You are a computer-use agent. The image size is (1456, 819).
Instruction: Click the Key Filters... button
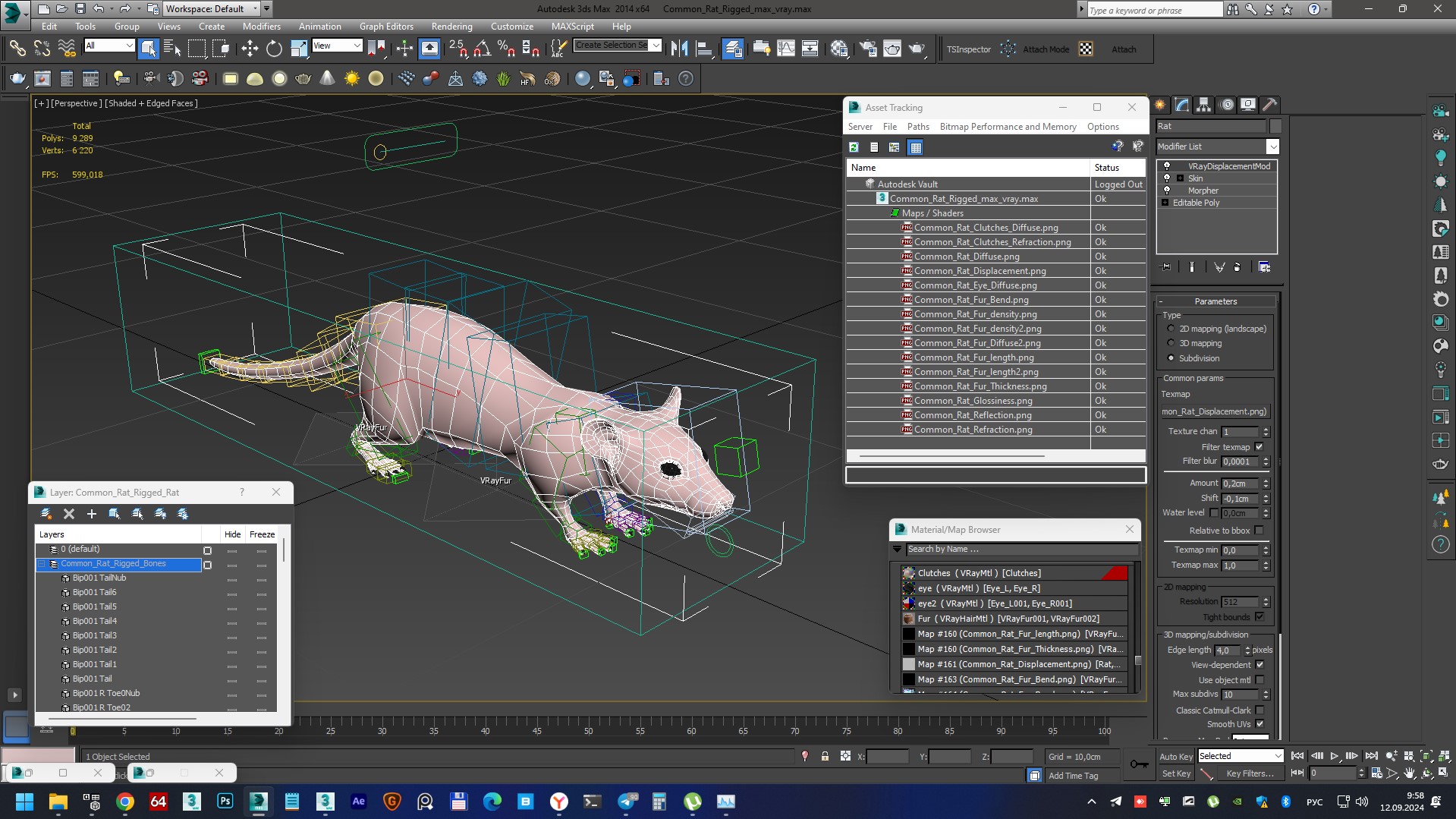[x=1250, y=773]
